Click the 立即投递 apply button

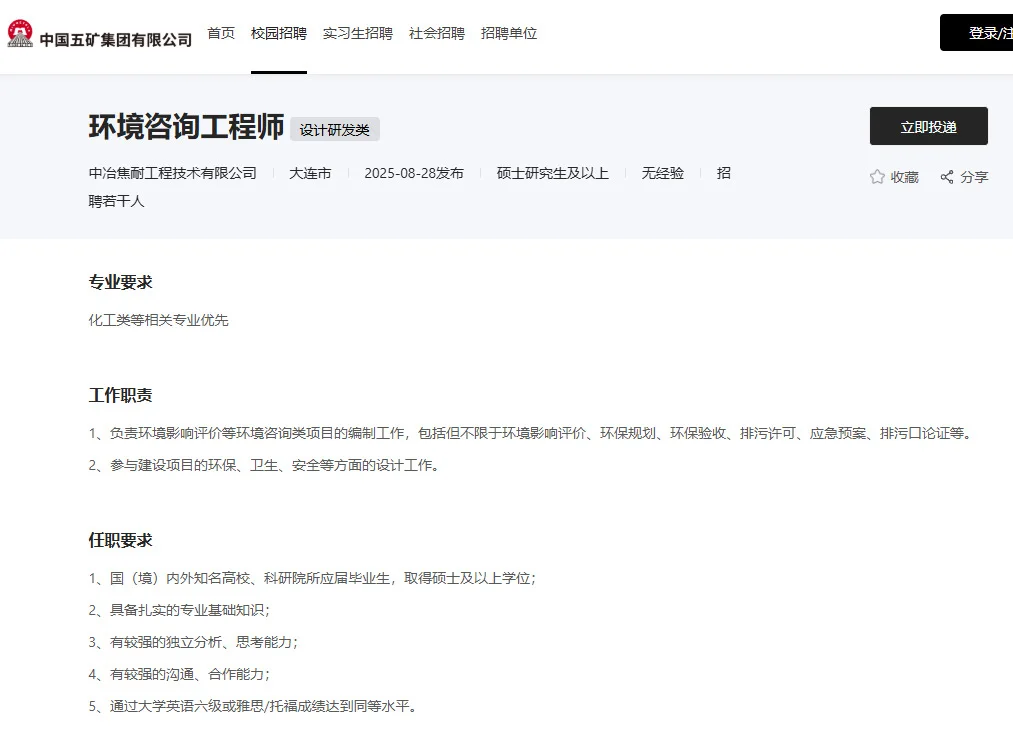point(928,126)
